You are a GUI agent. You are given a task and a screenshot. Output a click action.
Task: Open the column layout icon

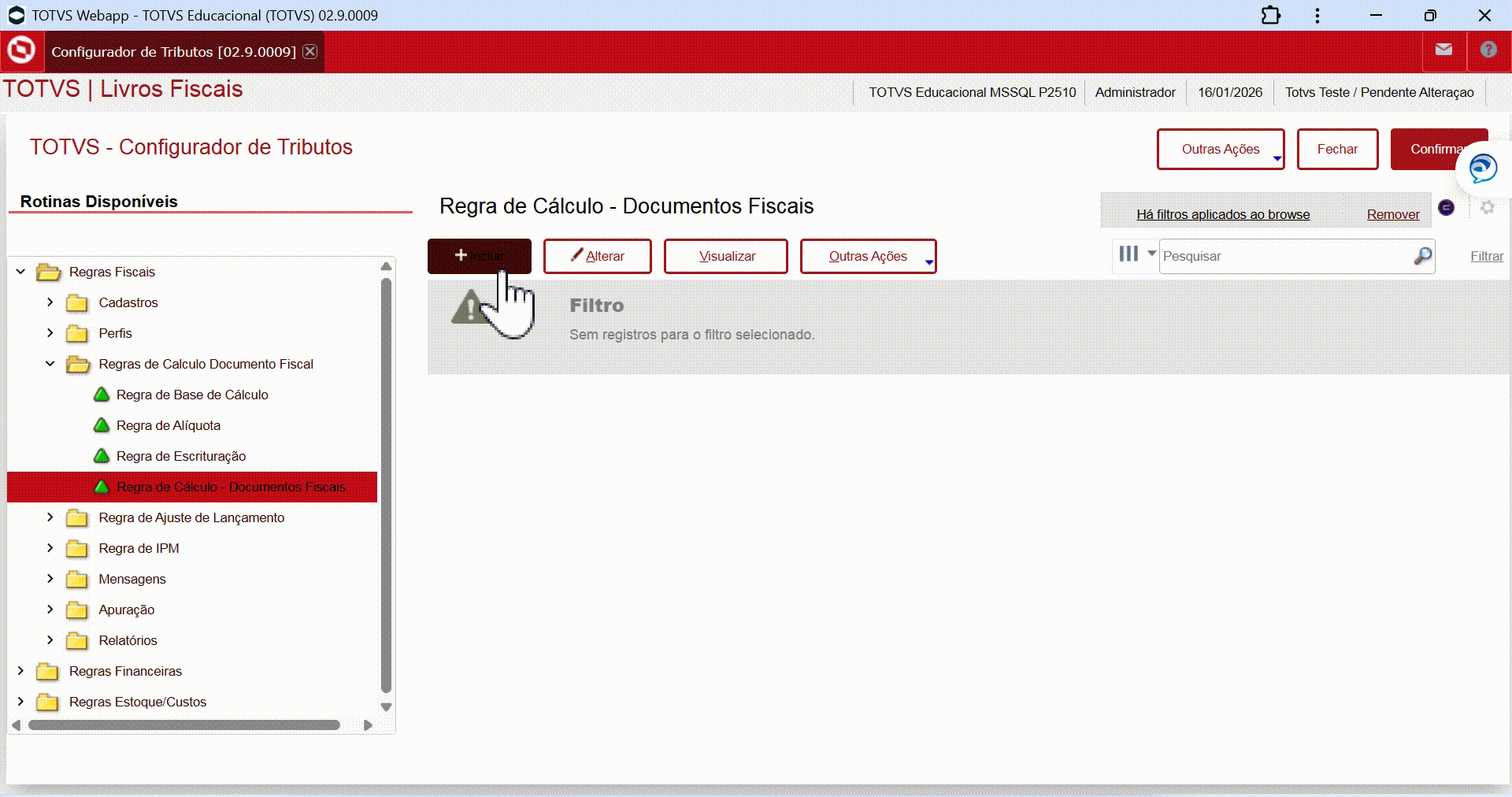click(x=1128, y=254)
